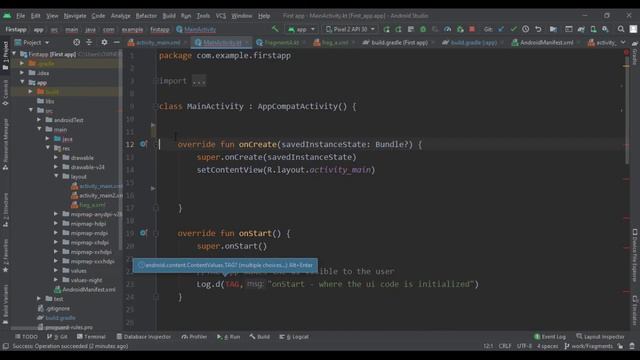Toggle the Terminal tool window

pos(91,337)
